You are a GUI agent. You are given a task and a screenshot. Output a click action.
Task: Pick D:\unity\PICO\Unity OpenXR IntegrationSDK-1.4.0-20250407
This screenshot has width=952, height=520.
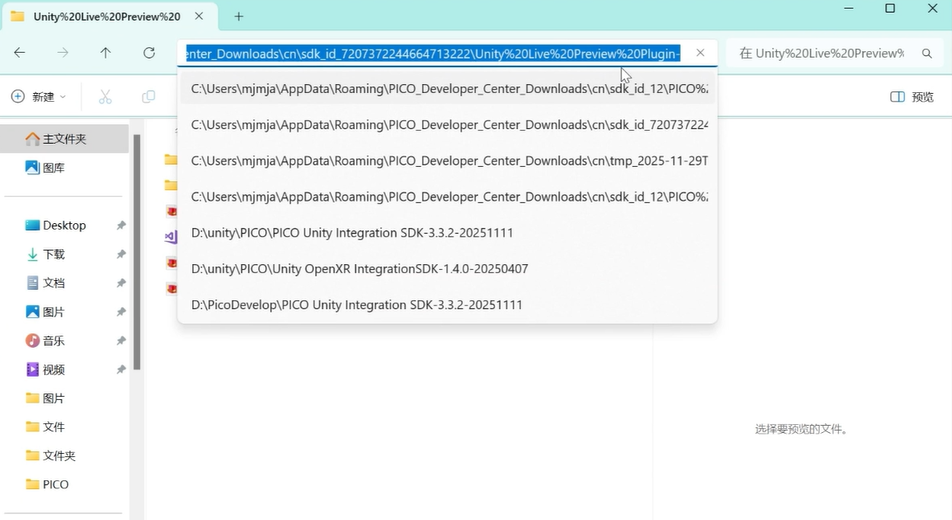[448, 269]
